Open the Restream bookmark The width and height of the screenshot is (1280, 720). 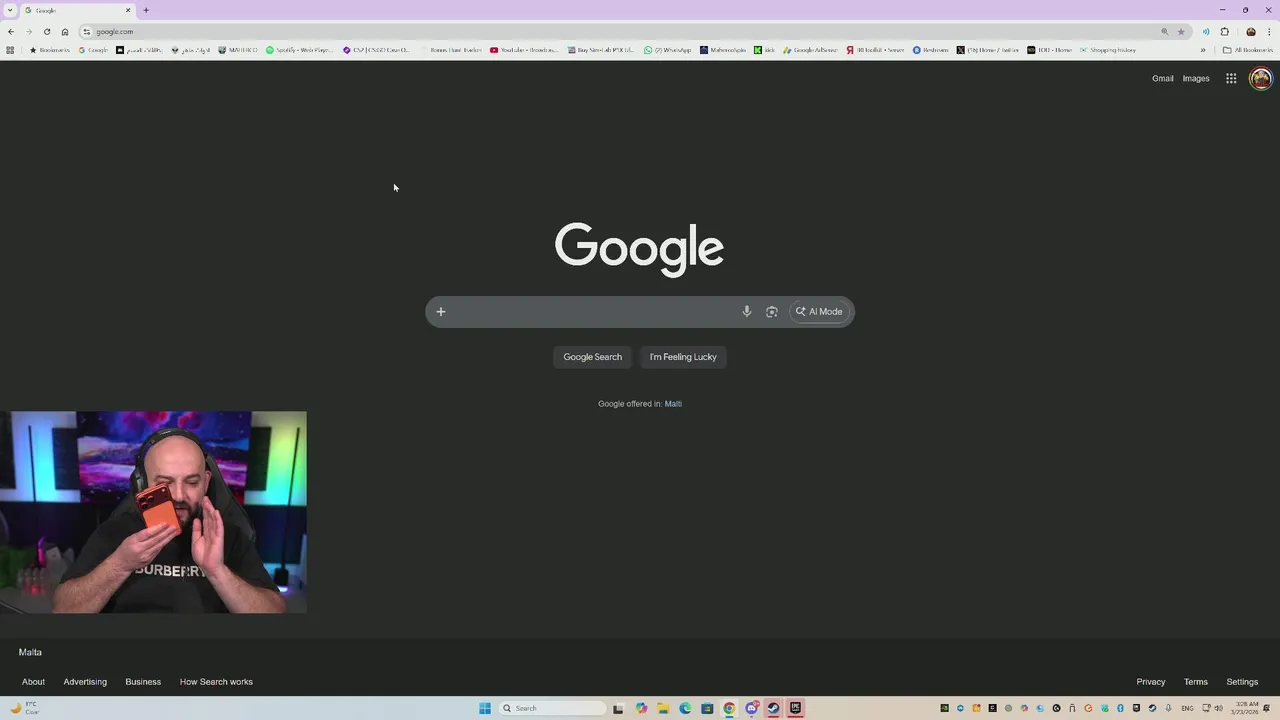click(x=930, y=50)
